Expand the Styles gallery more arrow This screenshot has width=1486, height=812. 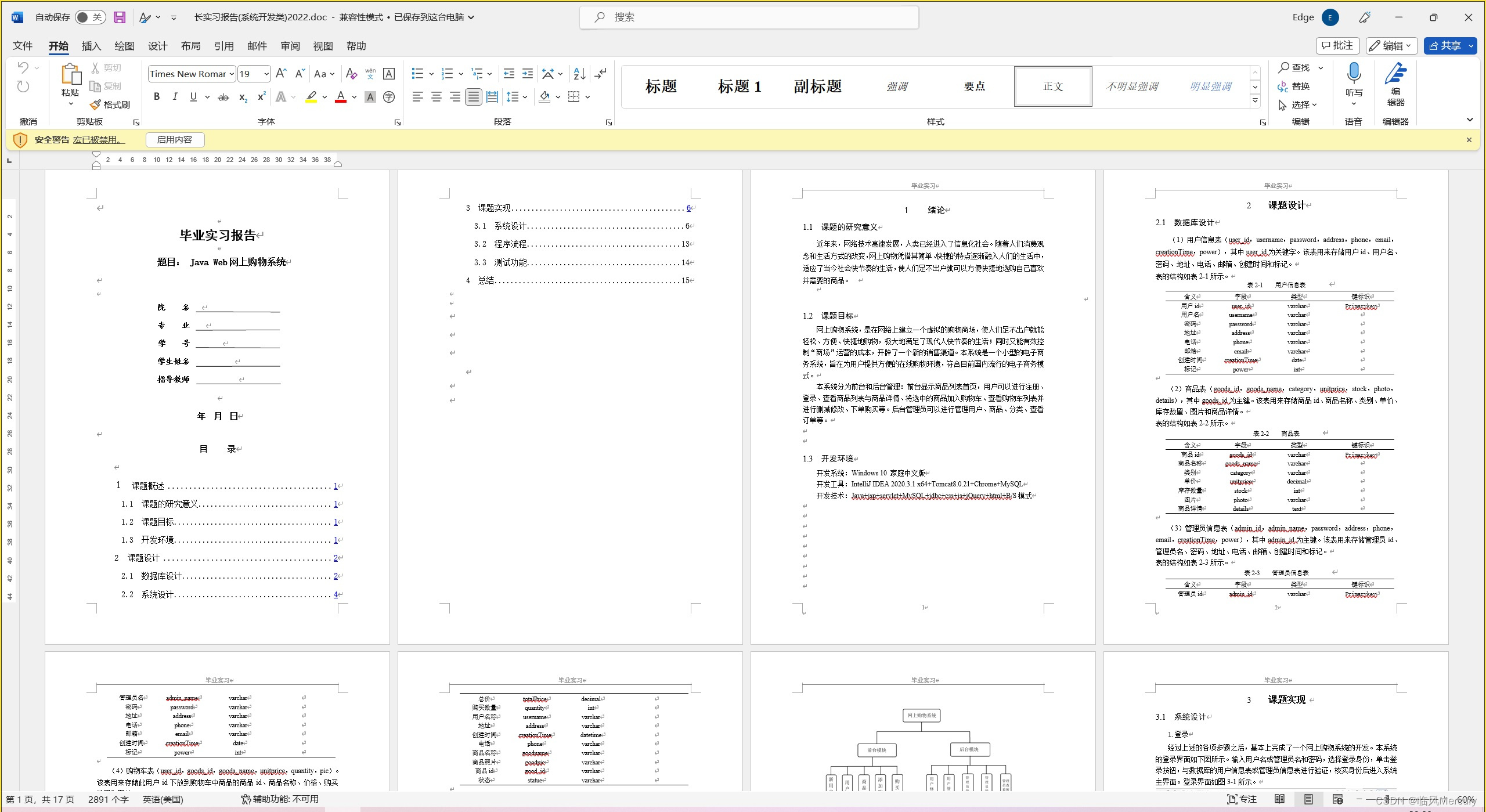[1255, 100]
